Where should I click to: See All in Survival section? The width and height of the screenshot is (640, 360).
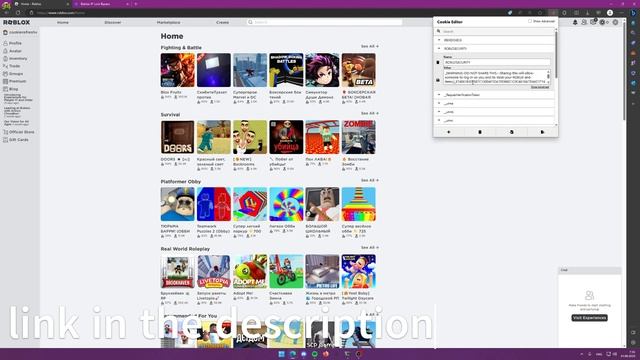click(369, 113)
